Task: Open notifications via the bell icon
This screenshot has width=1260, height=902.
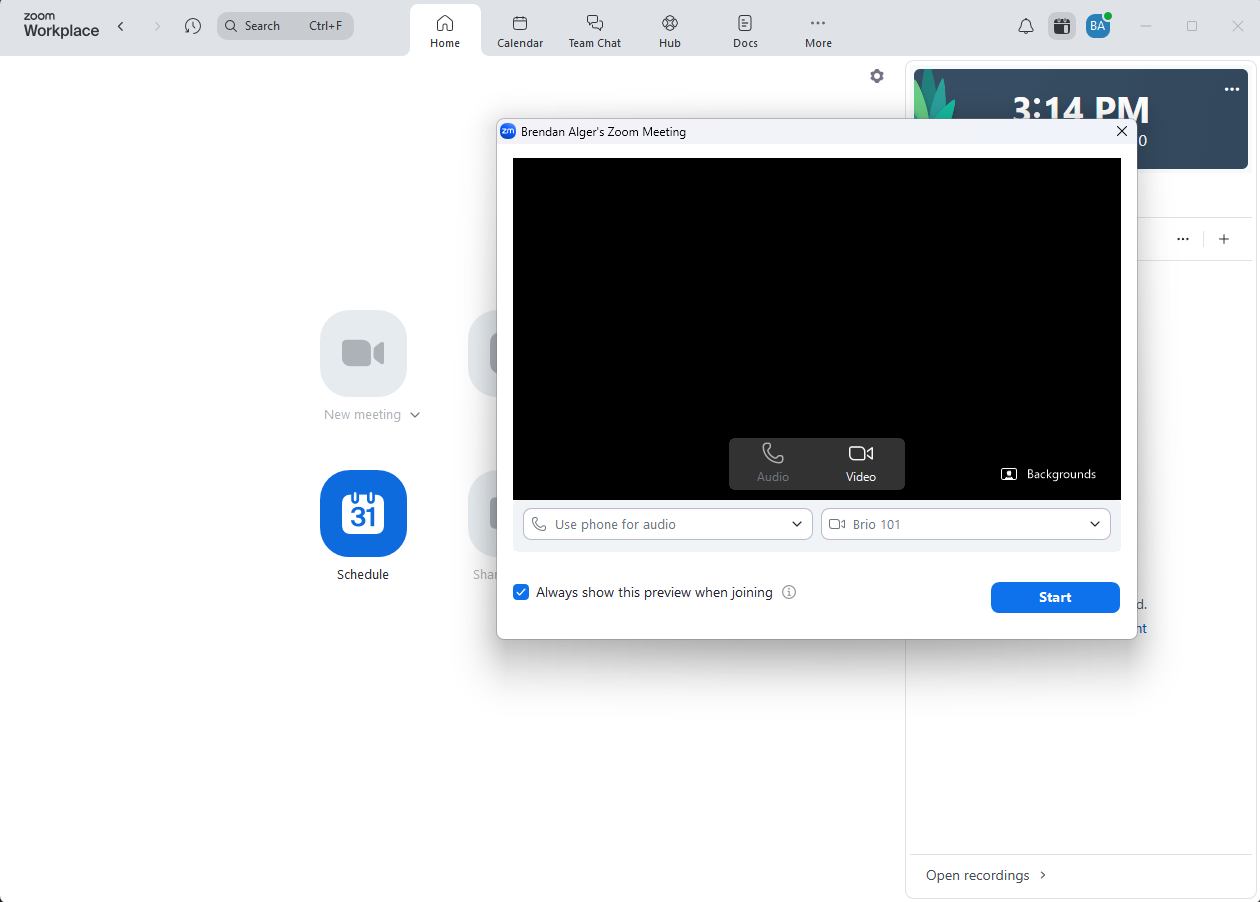Action: pyautogui.click(x=1025, y=25)
